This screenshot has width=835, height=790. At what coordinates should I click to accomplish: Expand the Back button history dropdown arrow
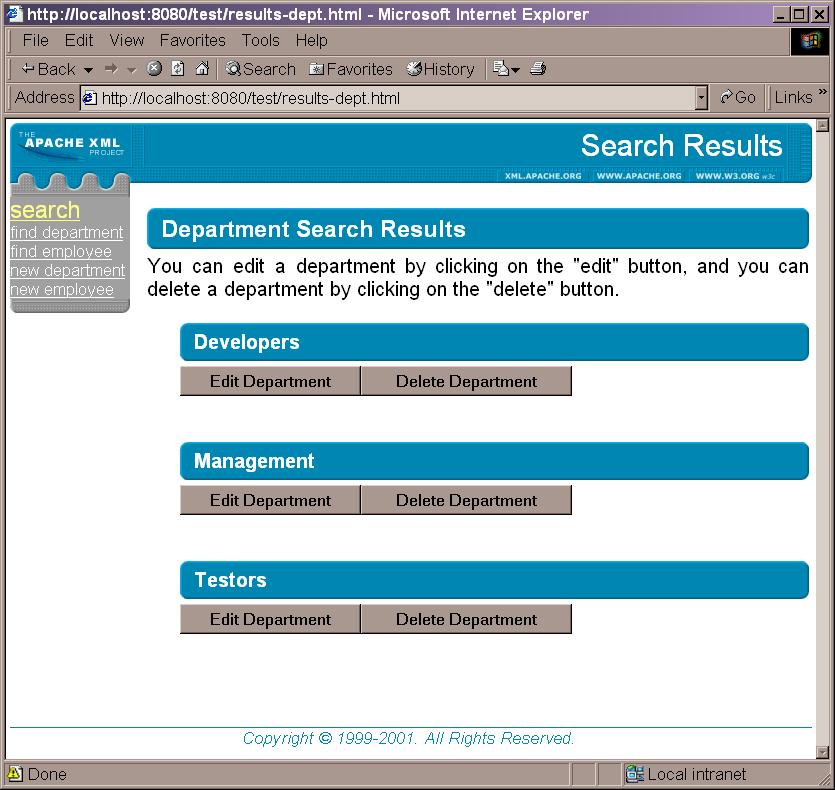point(89,69)
